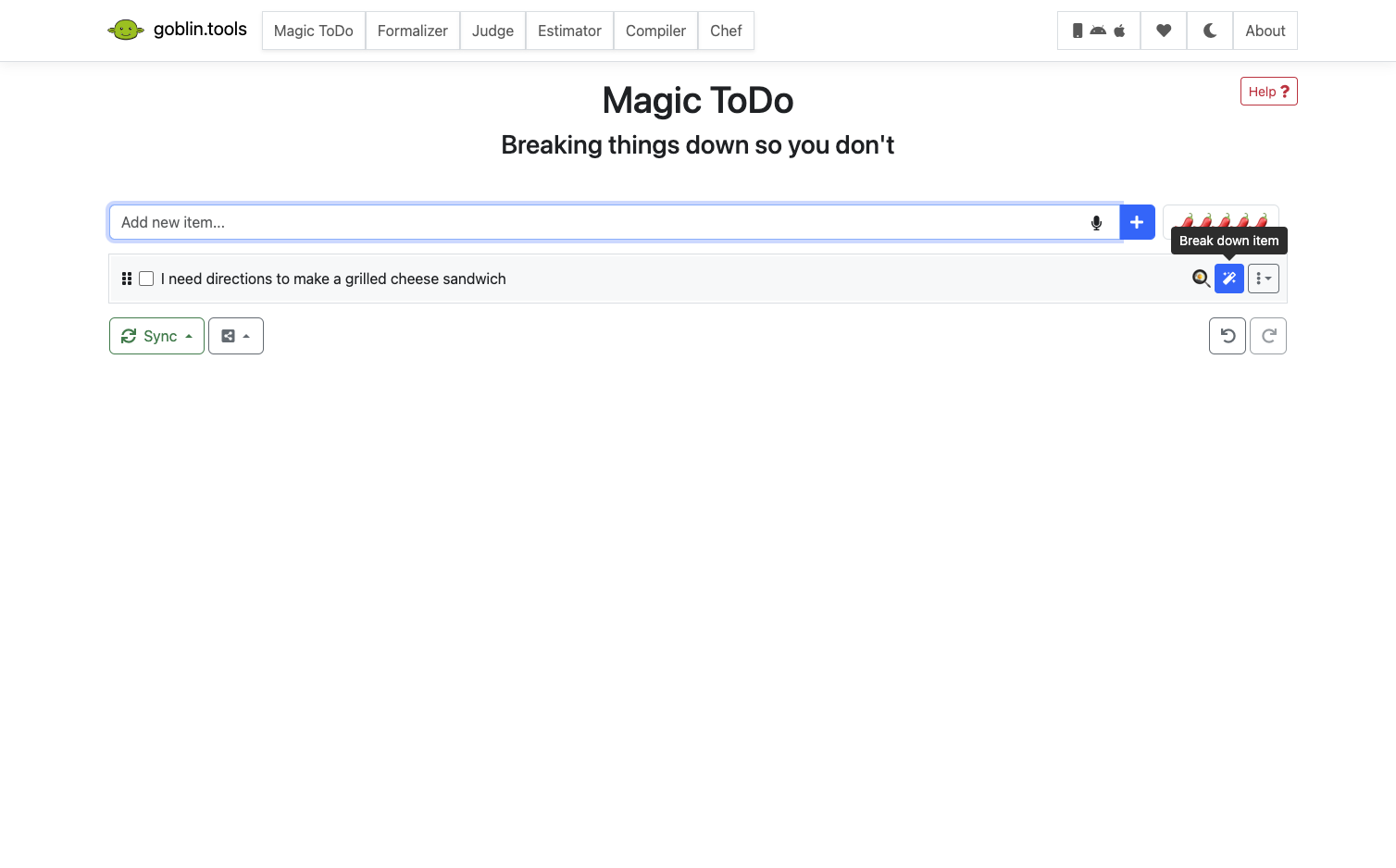Open the mobile apps download icons
The width and height of the screenshot is (1396, 868).
pos(1099,31)
